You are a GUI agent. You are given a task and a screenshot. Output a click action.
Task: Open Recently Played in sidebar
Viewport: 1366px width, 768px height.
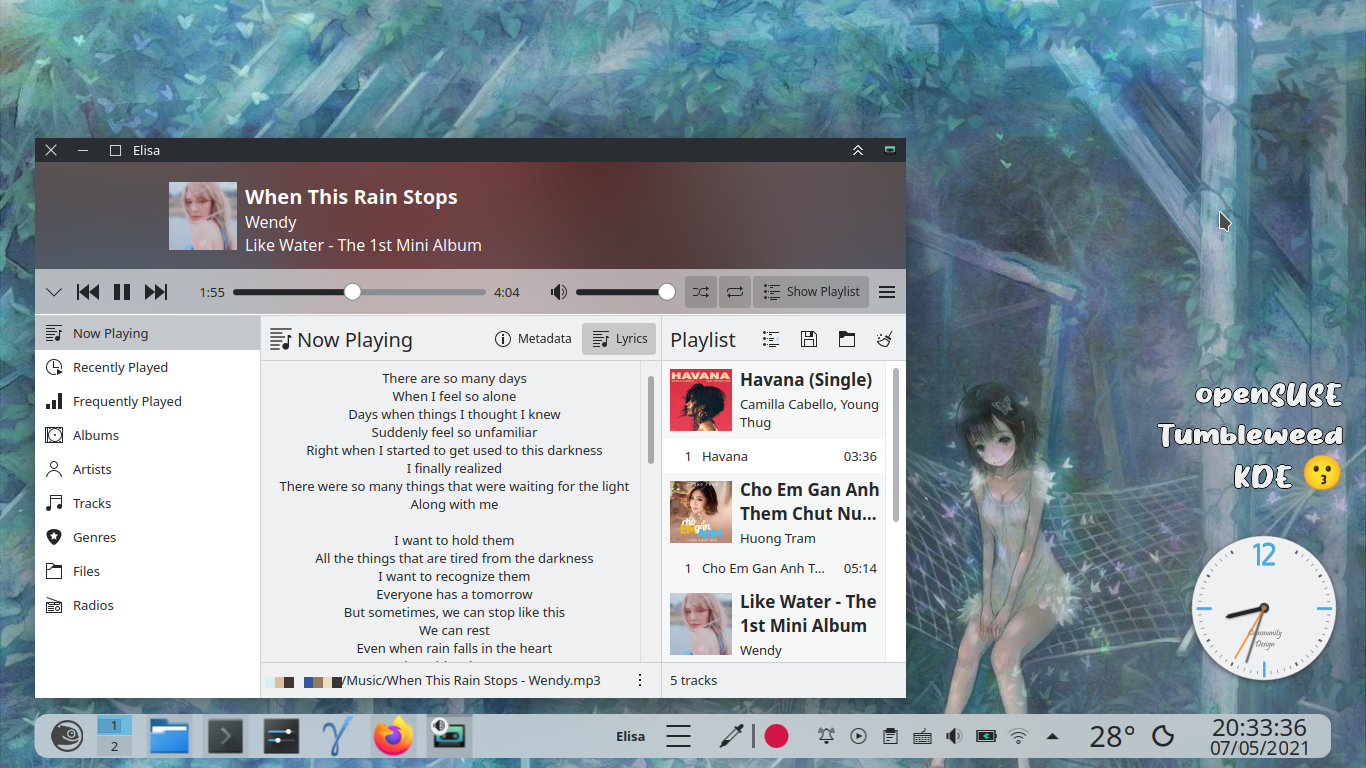(147, 367)
